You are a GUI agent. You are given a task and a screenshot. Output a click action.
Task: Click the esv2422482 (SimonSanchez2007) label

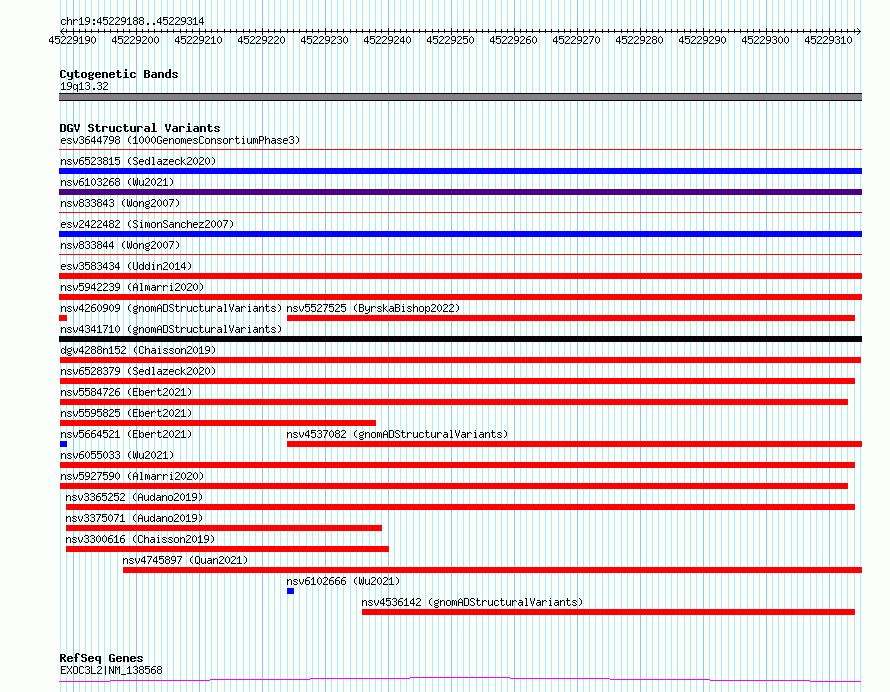click(x=147, y=224)
